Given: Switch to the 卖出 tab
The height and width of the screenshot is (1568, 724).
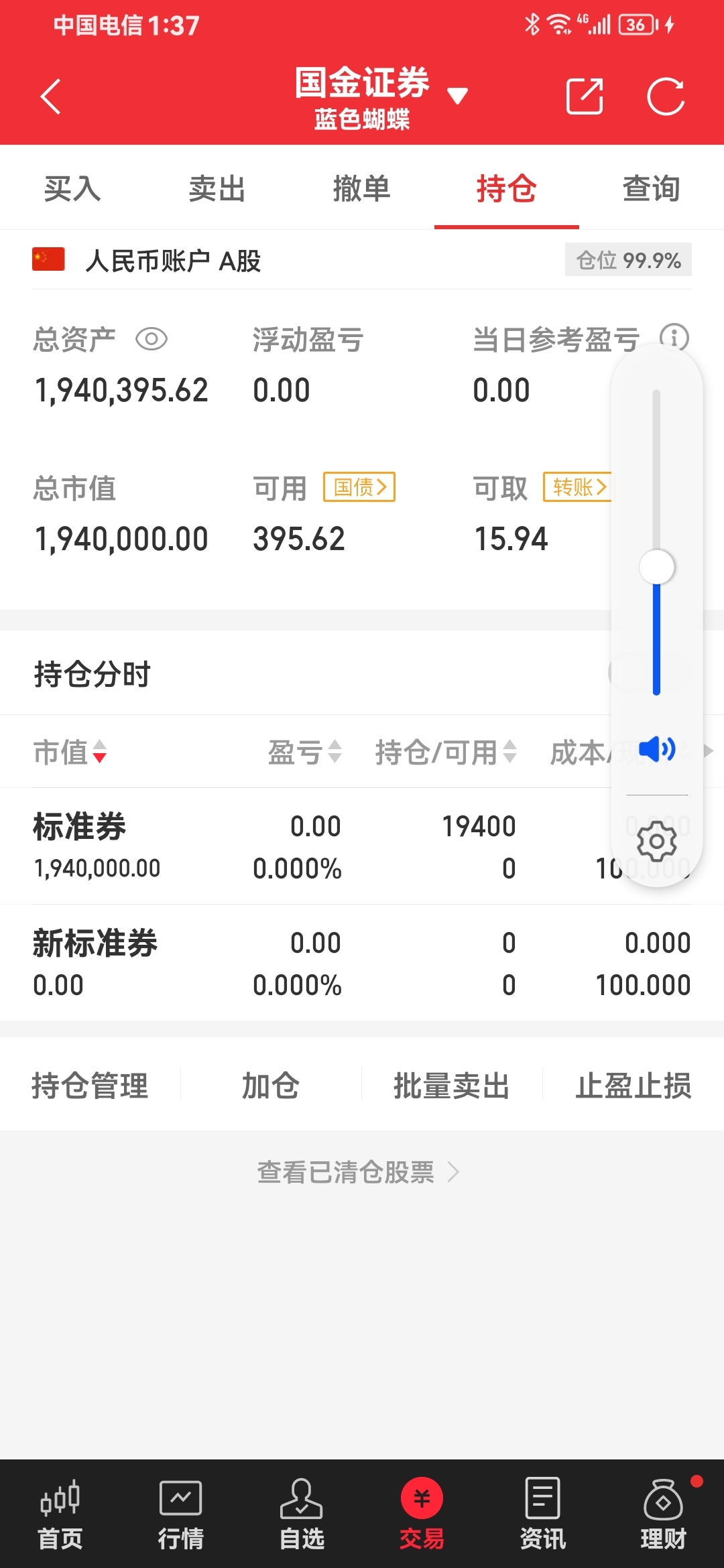Looking at the screenshot, I should pos(217,188).
